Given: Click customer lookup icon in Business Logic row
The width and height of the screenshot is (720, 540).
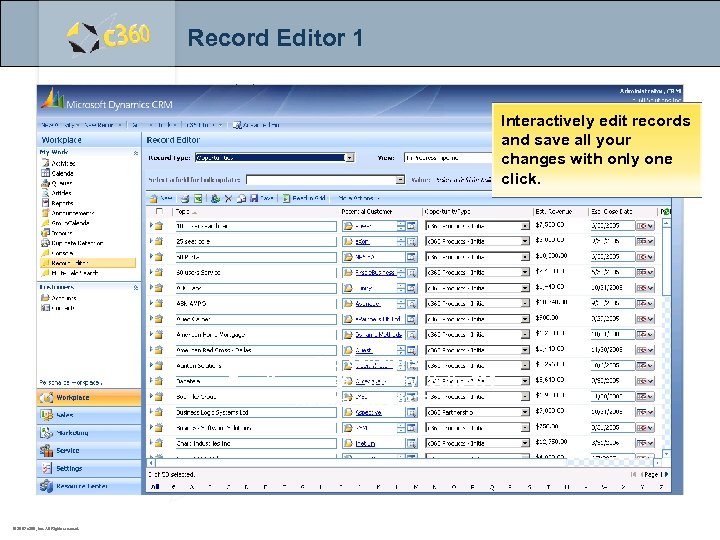Looking at the screenshot, I should coord(411,412).
